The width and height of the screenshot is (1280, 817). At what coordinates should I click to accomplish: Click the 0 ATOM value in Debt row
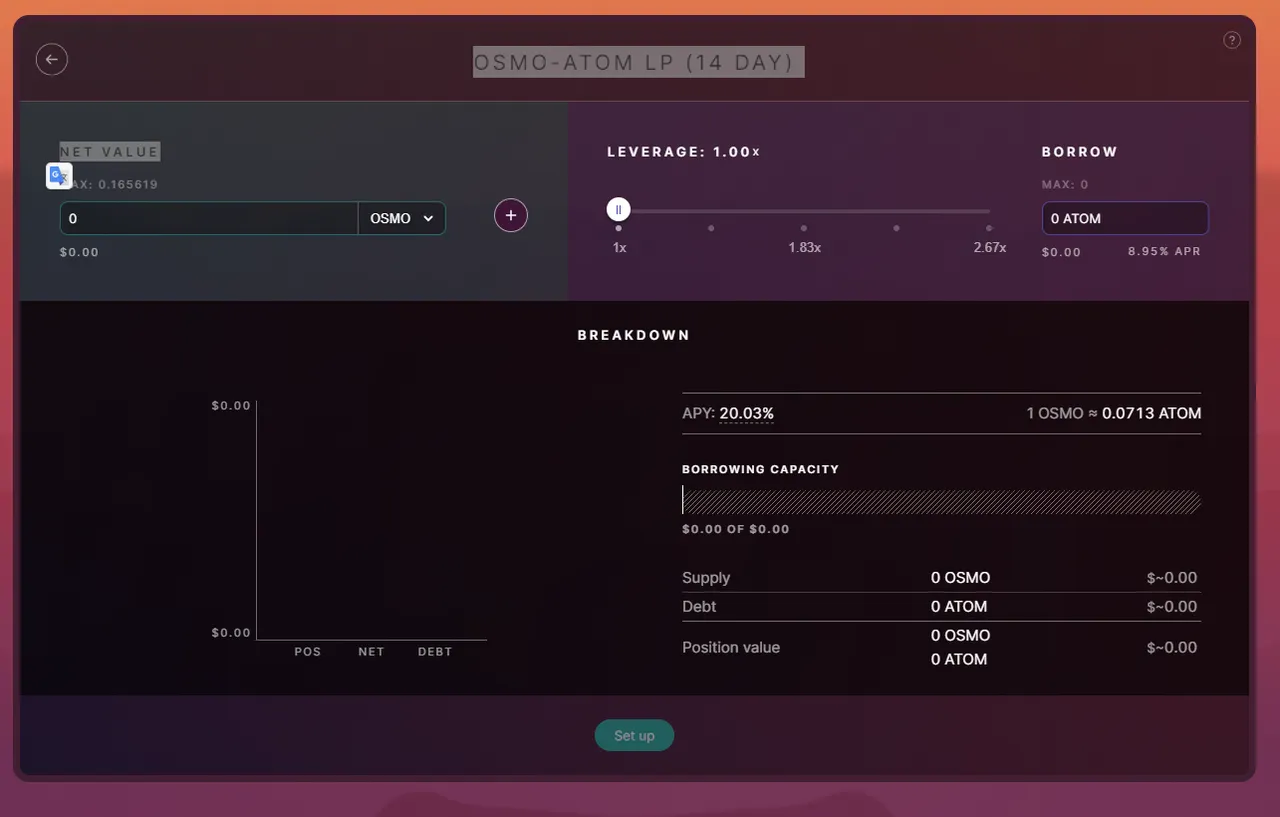point(959,606)
